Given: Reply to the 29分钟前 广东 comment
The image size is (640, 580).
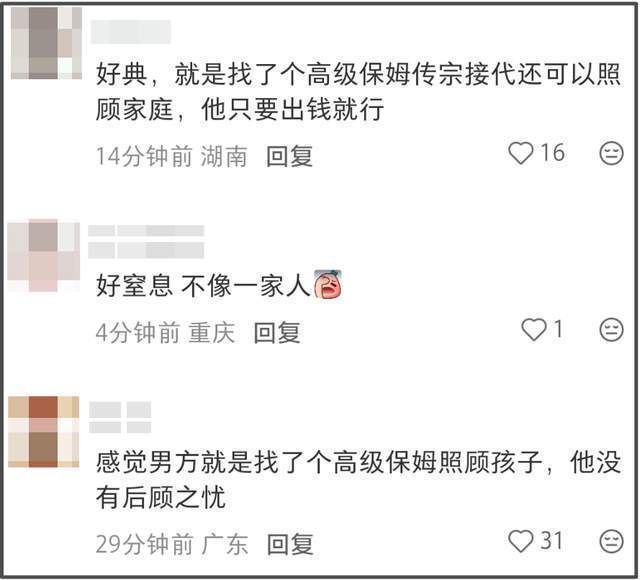Looking at the screenshot, I should point(290,544).
